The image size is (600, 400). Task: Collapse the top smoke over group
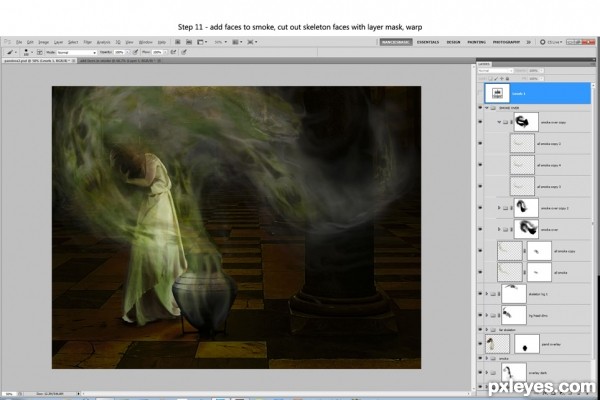(487, 108)
